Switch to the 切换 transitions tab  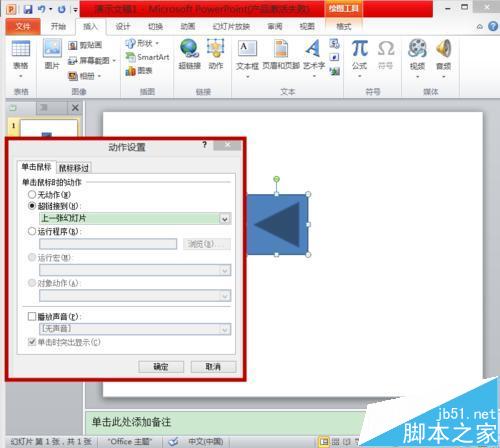(x=155, y=26)
